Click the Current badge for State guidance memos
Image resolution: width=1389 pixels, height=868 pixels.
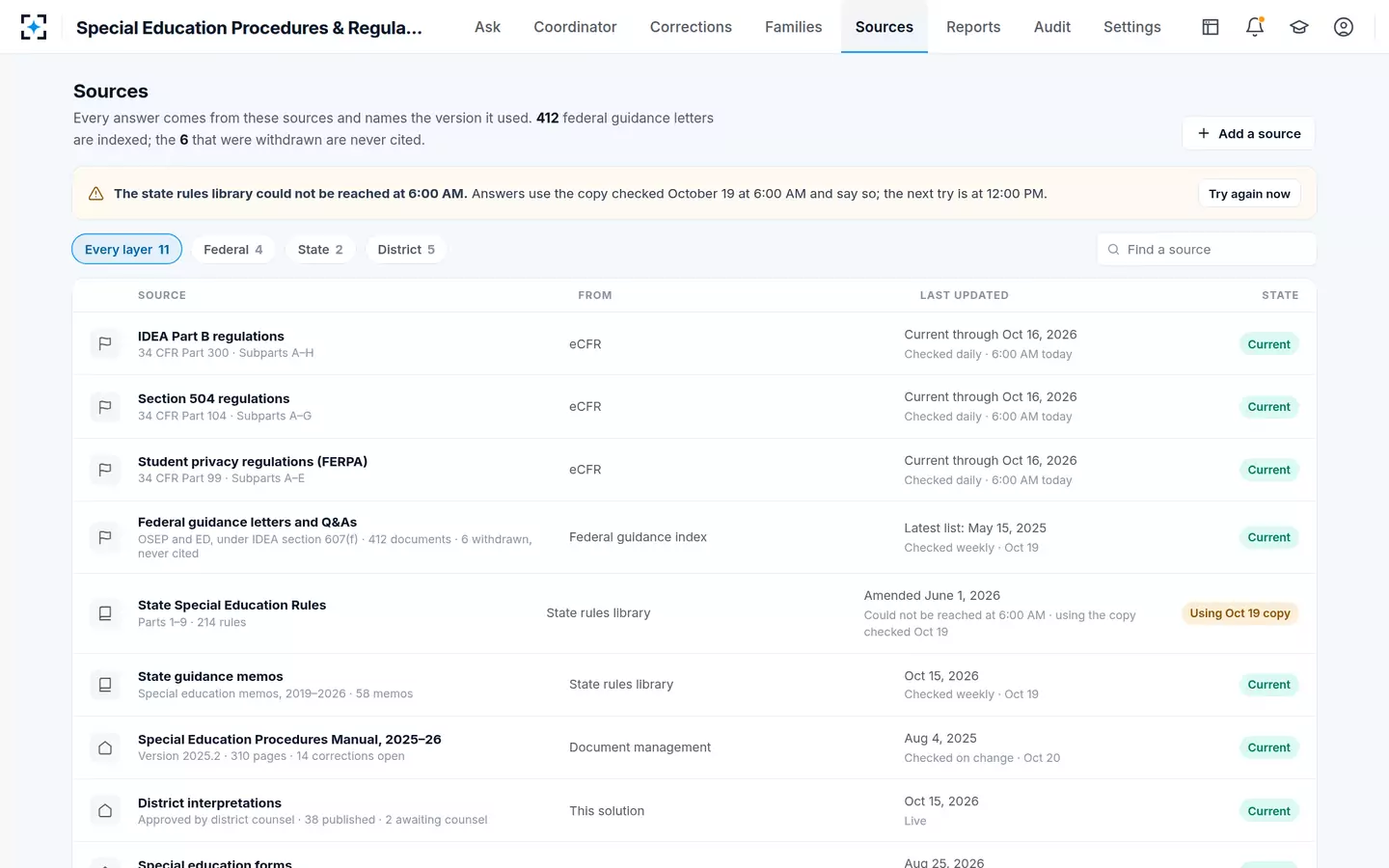(x=1268, y=685)
